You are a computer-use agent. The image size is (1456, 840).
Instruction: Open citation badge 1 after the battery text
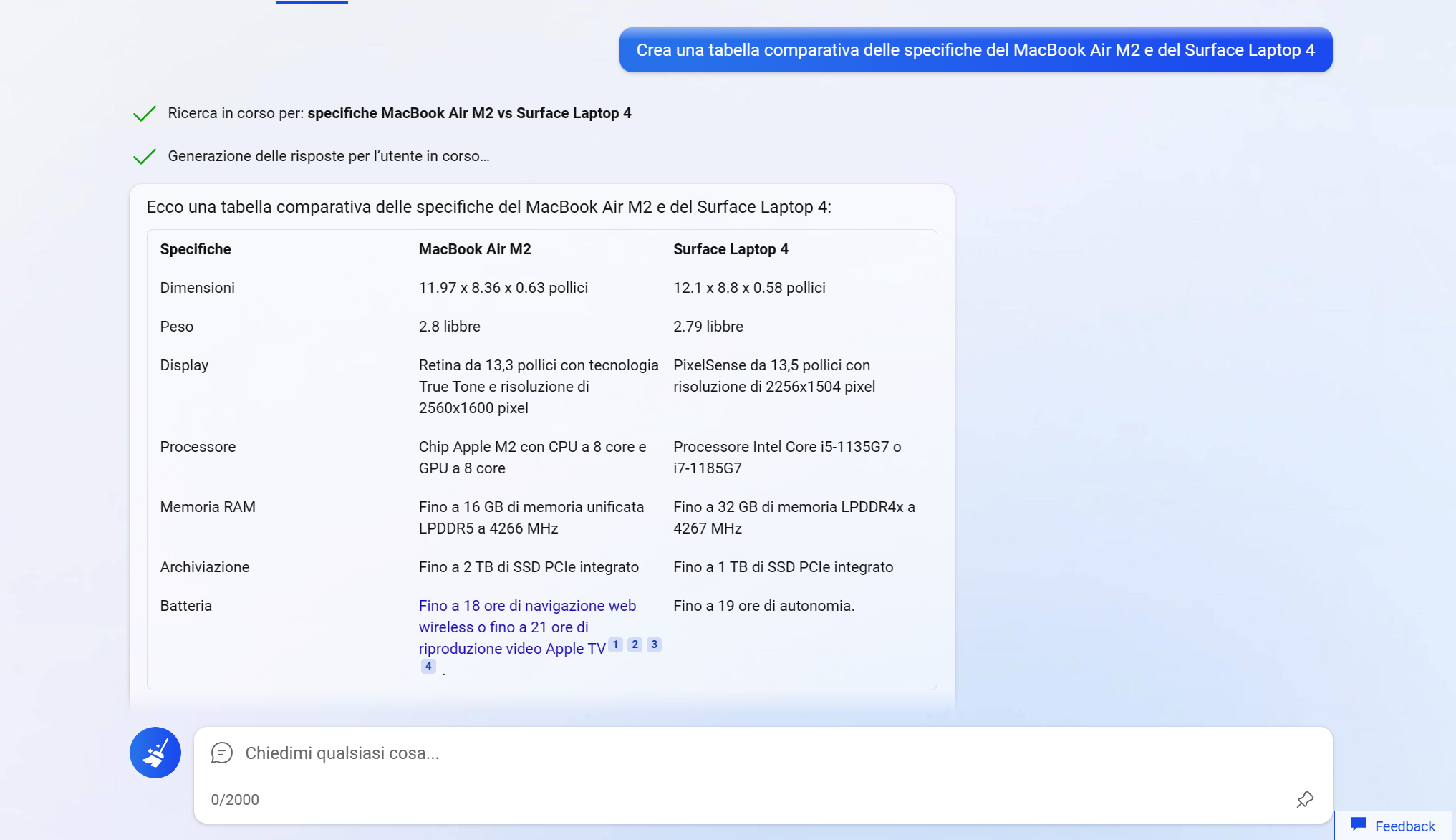coord(614,644)
